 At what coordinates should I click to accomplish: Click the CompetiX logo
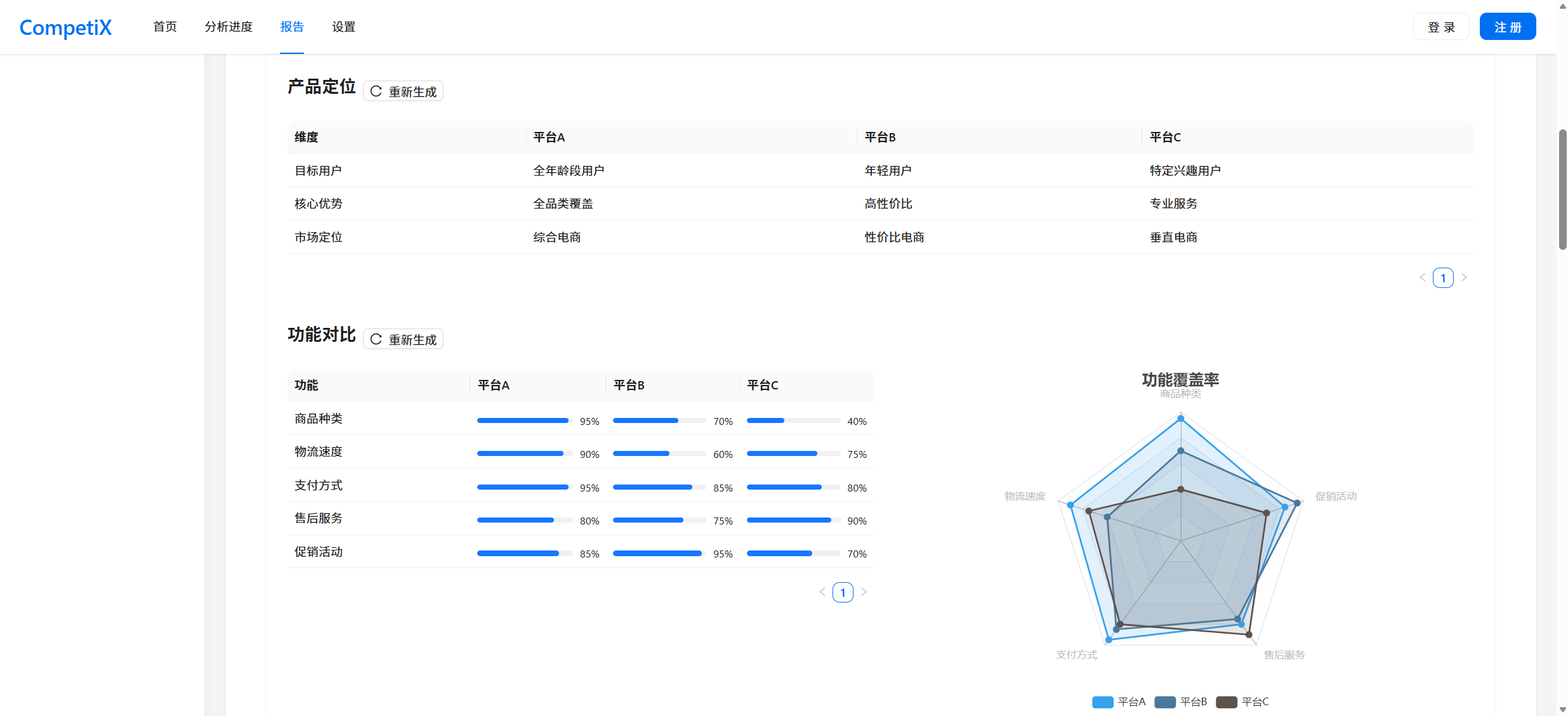point(65,27)
